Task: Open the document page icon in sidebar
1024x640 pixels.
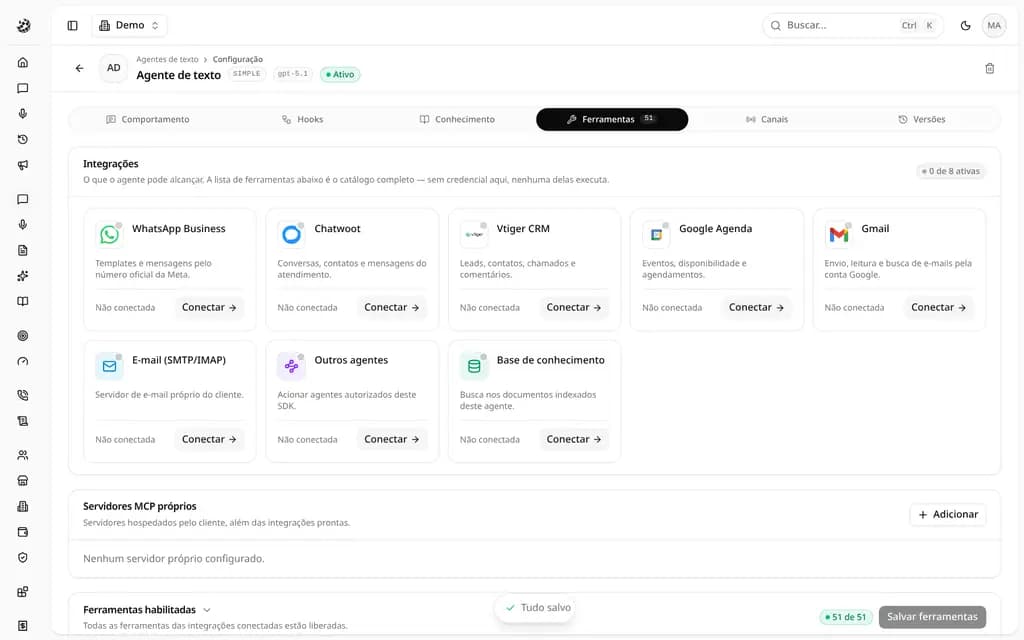Action: (x=23, y=251)
